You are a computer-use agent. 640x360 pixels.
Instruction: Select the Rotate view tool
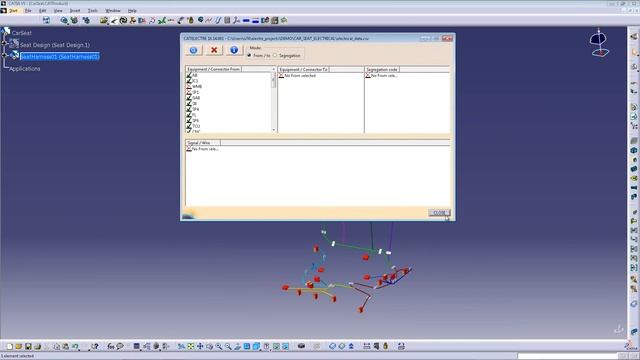coord(209,347)
